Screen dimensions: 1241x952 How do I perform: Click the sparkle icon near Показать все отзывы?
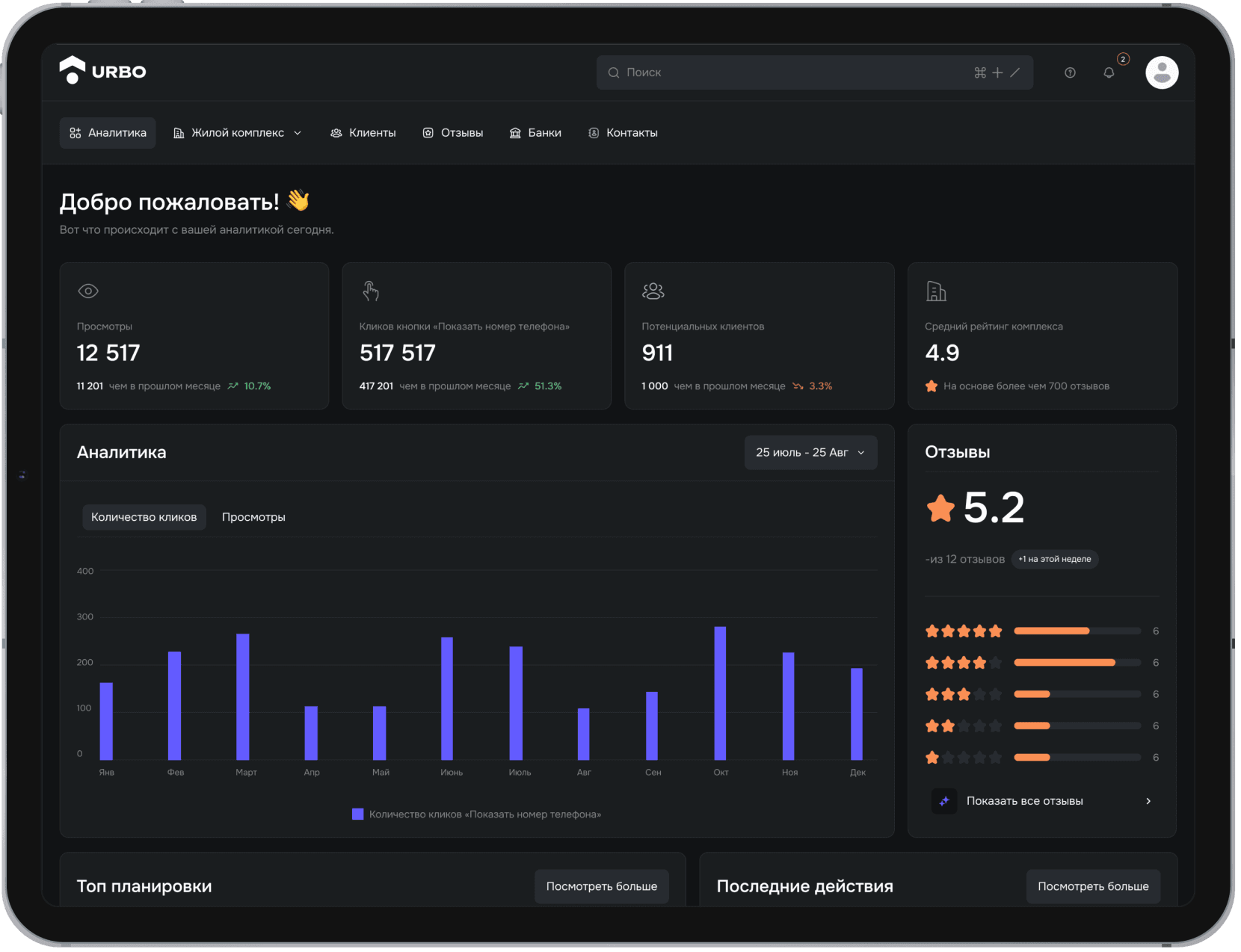(x=944, y=801)
